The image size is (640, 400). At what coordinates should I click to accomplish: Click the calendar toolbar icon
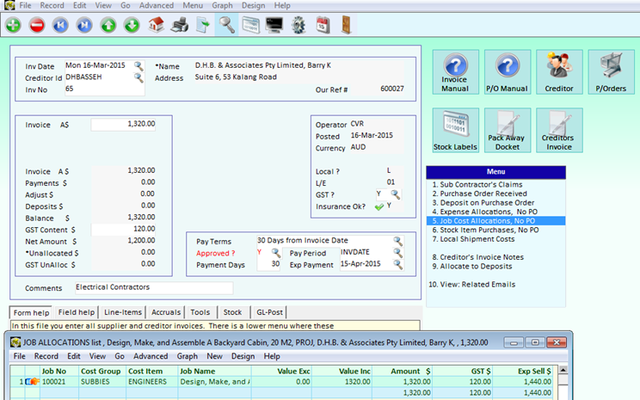click(x=322, y=25)
